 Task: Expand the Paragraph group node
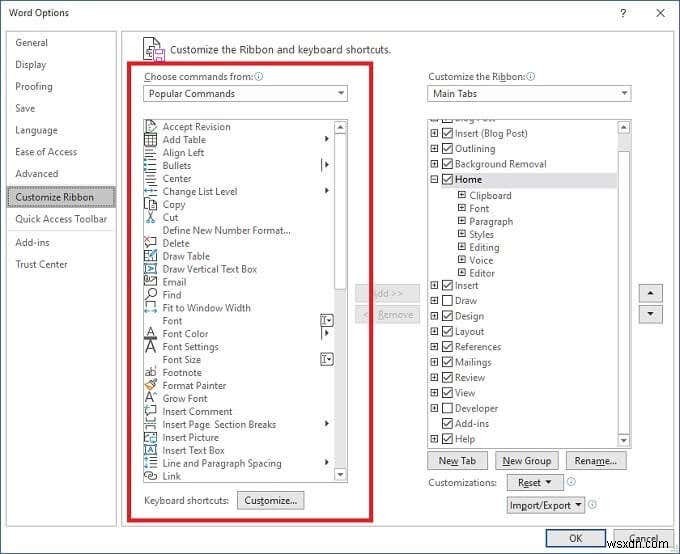pyautogui.click(x=462, y=221)
